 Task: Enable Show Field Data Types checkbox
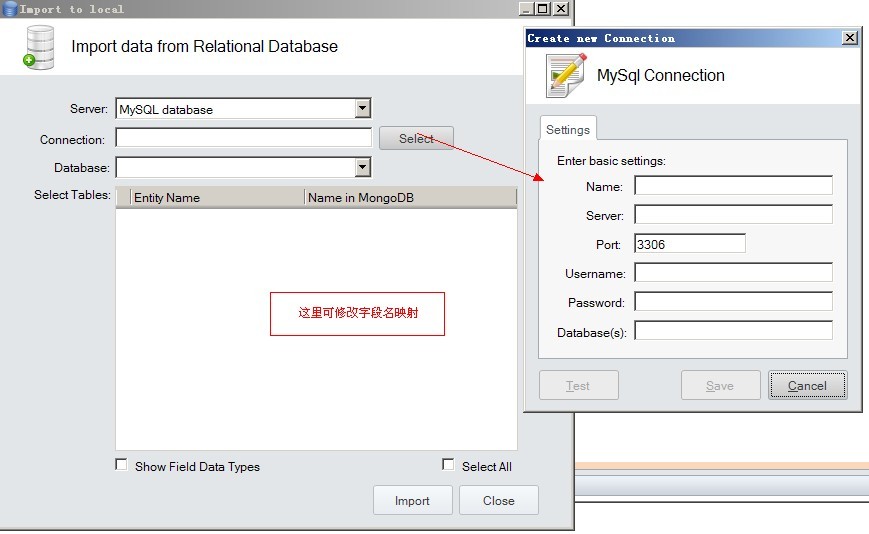pyautogui.click(x=121, y=464)
